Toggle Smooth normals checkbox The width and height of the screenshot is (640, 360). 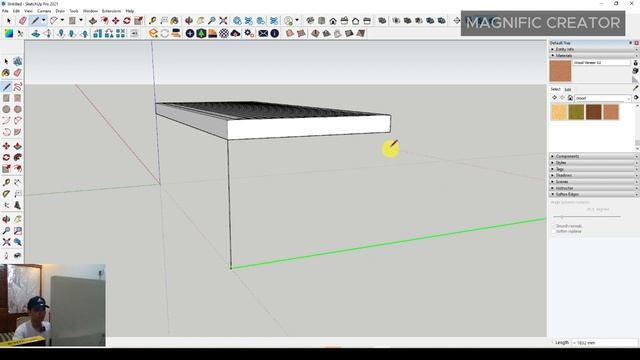(554, 226)
